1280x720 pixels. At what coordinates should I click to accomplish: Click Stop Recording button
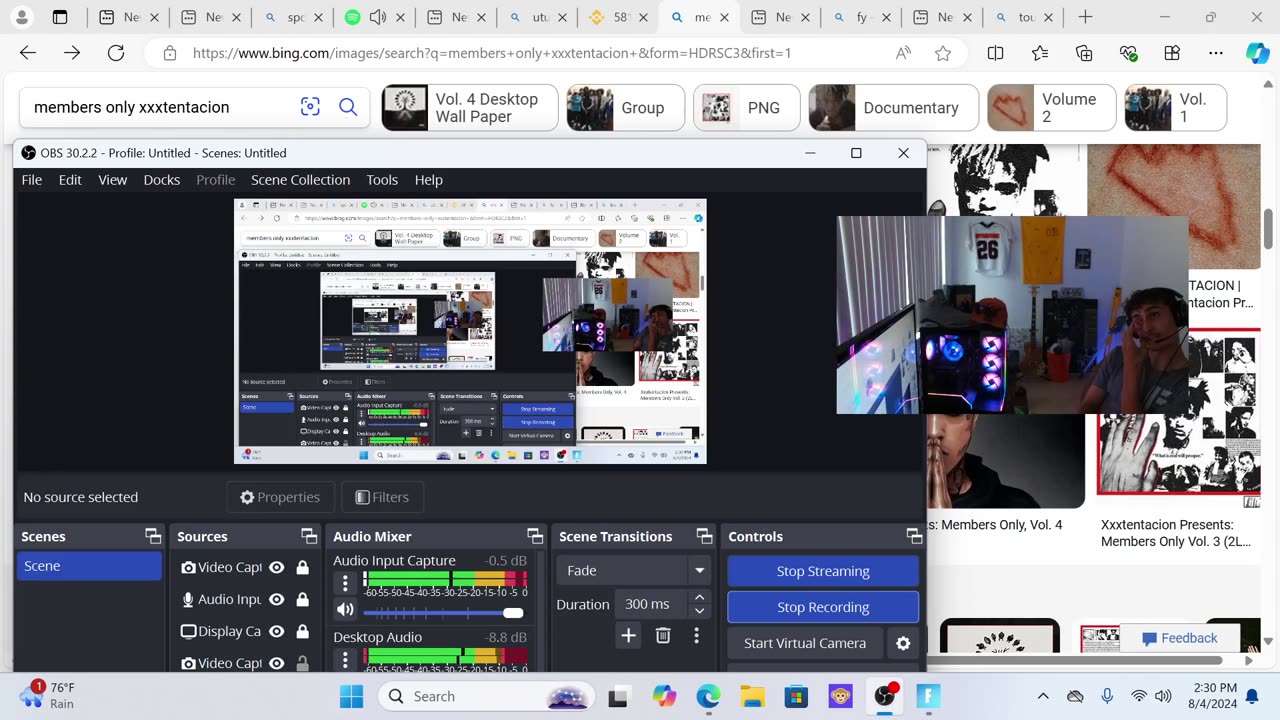[x=823, y=607]
